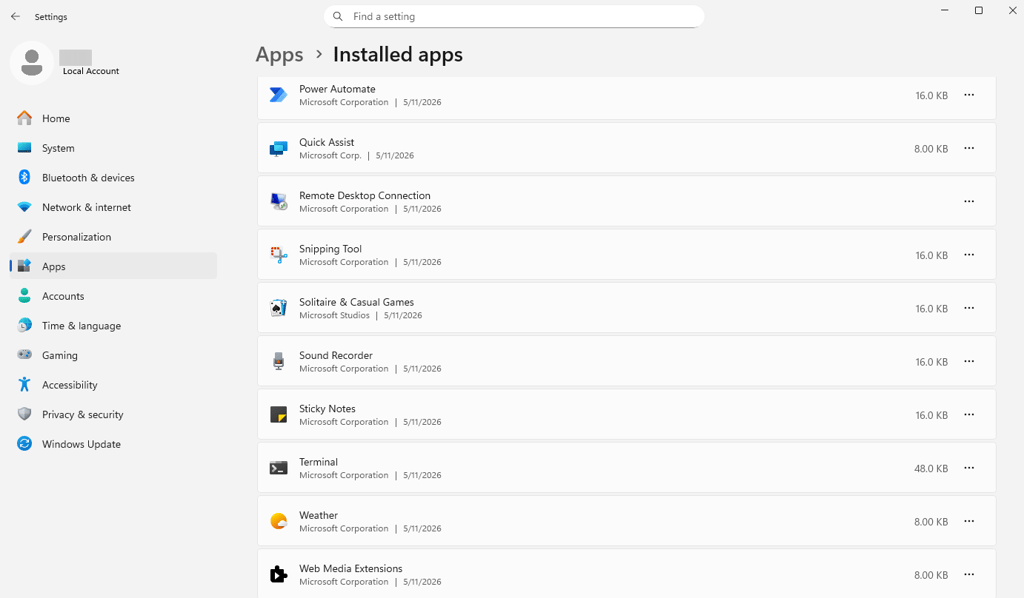Click the Sticky Notes app icon
The height and width of the screenshot is (598, 1024).
coord(279,415)
